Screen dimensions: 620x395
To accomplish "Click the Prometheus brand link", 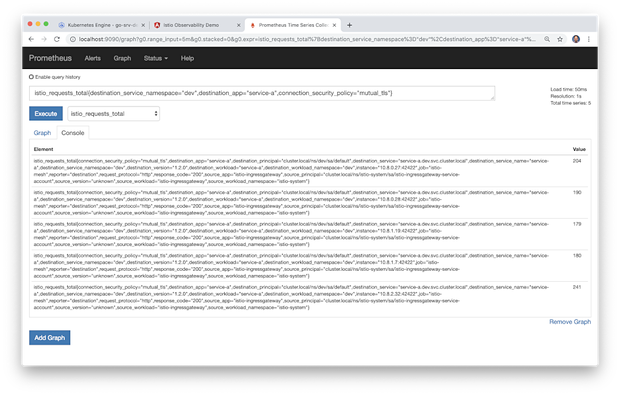I will pyautogui.click(x=50, y=58).
